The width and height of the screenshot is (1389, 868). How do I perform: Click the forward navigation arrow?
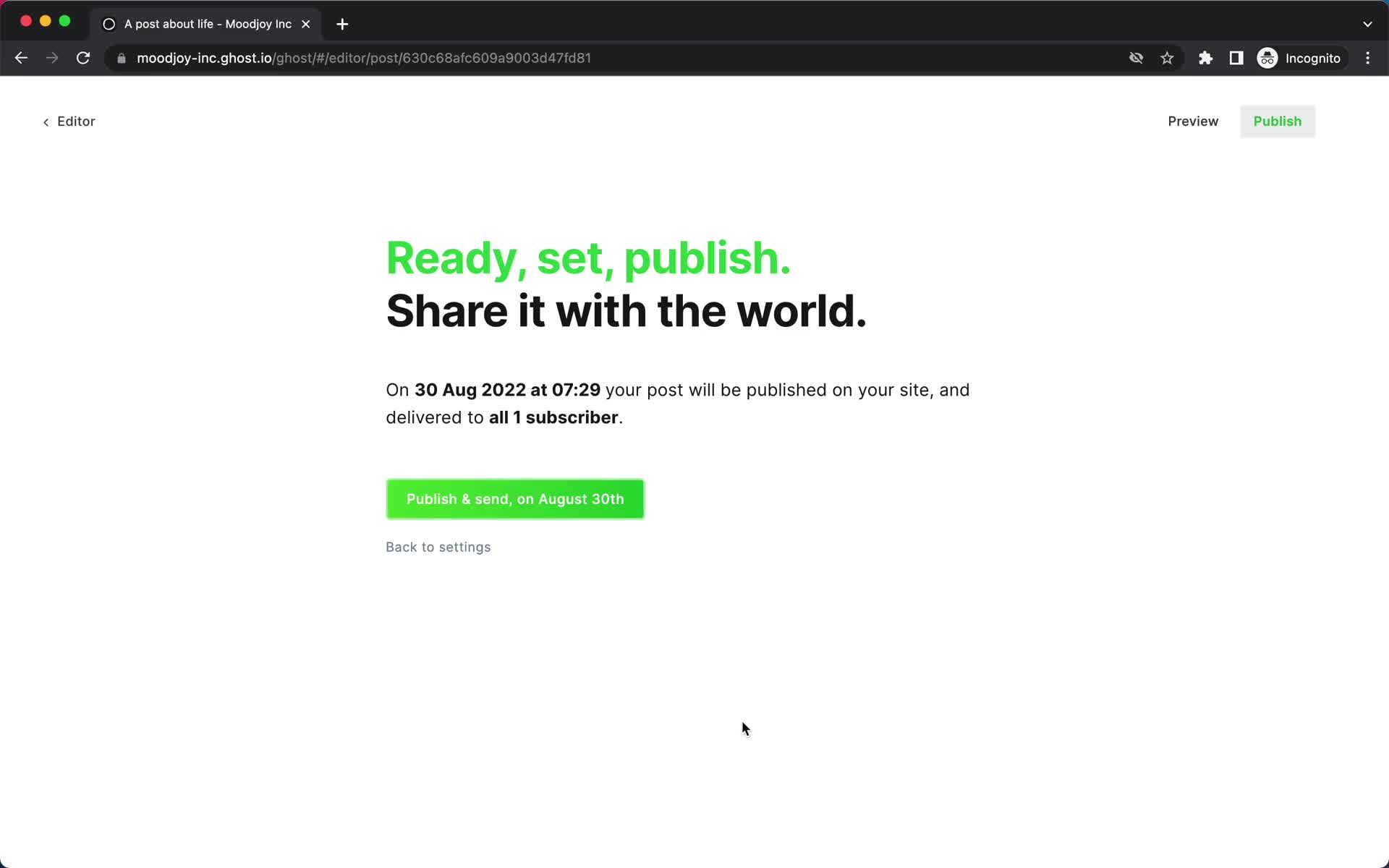point(52,58)
